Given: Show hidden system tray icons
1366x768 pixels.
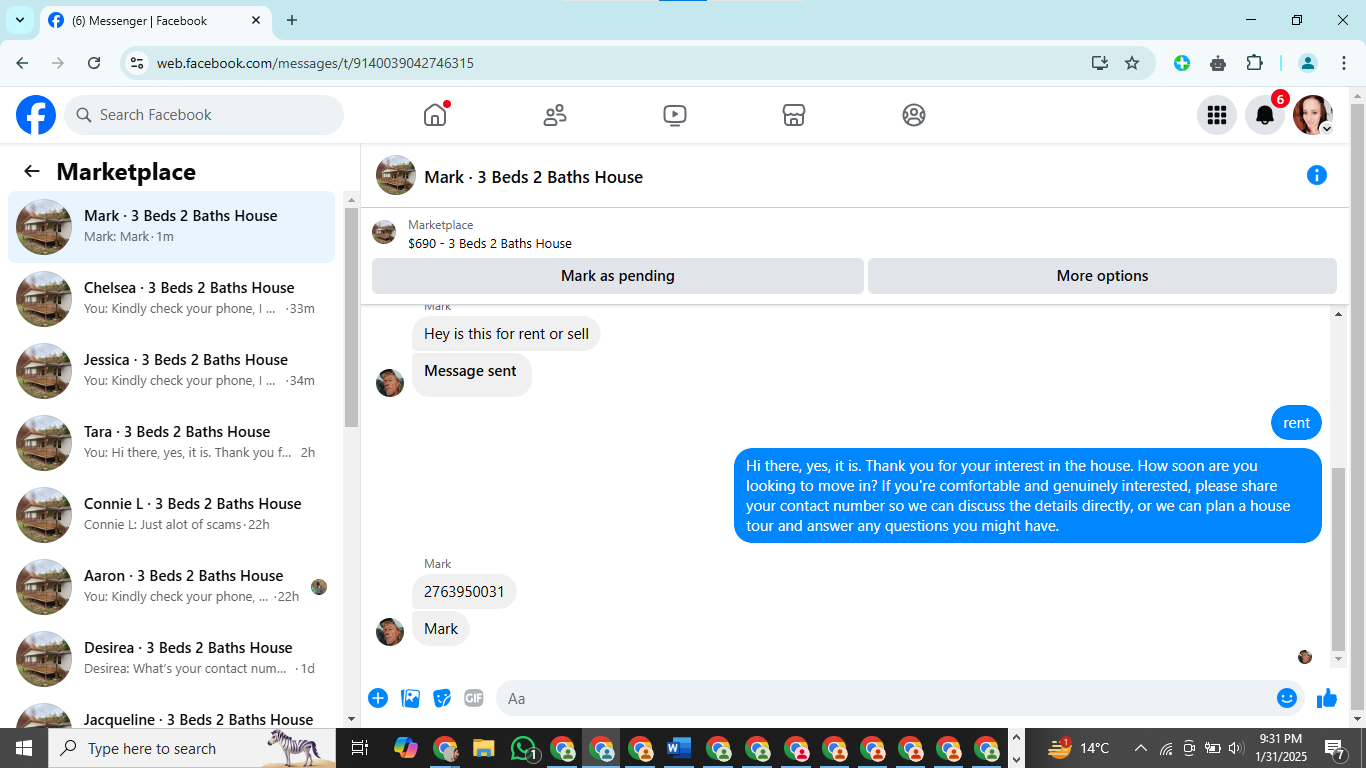Looking at the screenshot, I should click(1140, 748).
